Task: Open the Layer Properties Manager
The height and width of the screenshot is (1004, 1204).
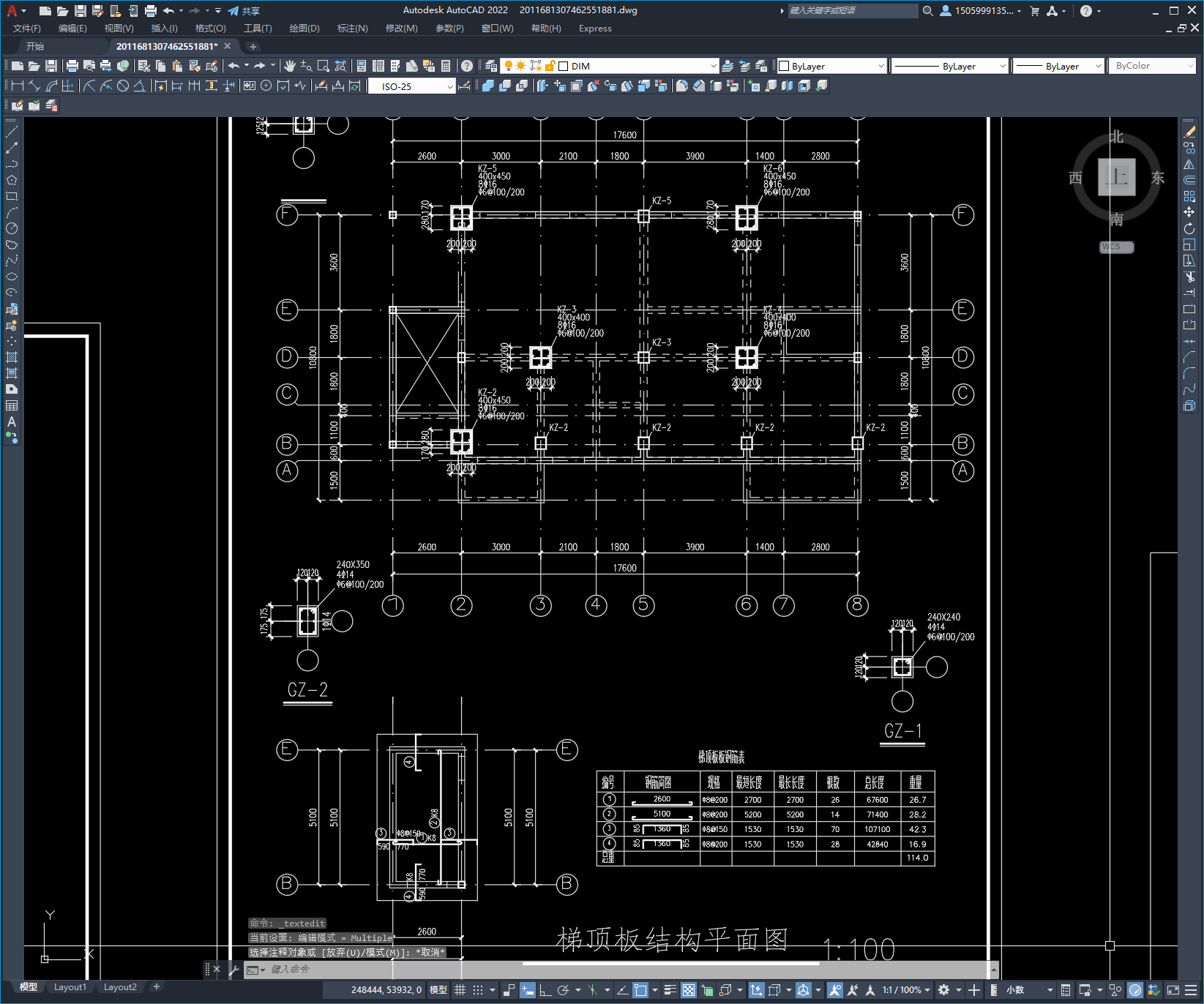Action: click(491, 66)
